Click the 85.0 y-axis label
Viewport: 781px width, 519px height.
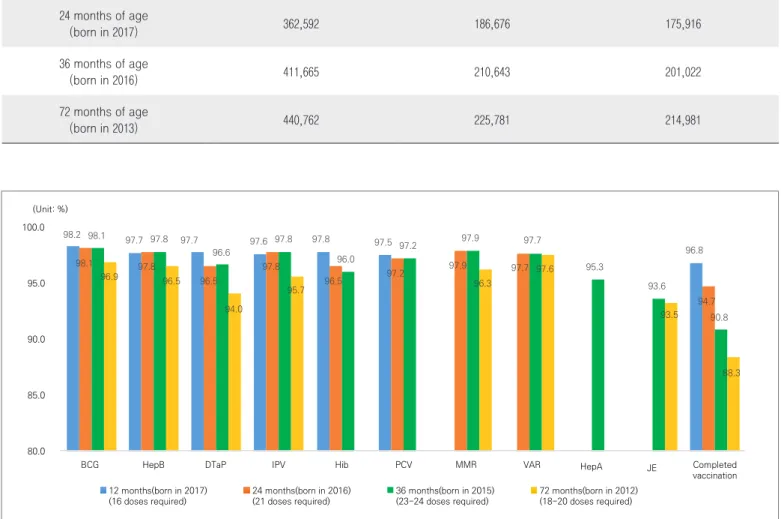pyautogui.click(x=36, y=395)
